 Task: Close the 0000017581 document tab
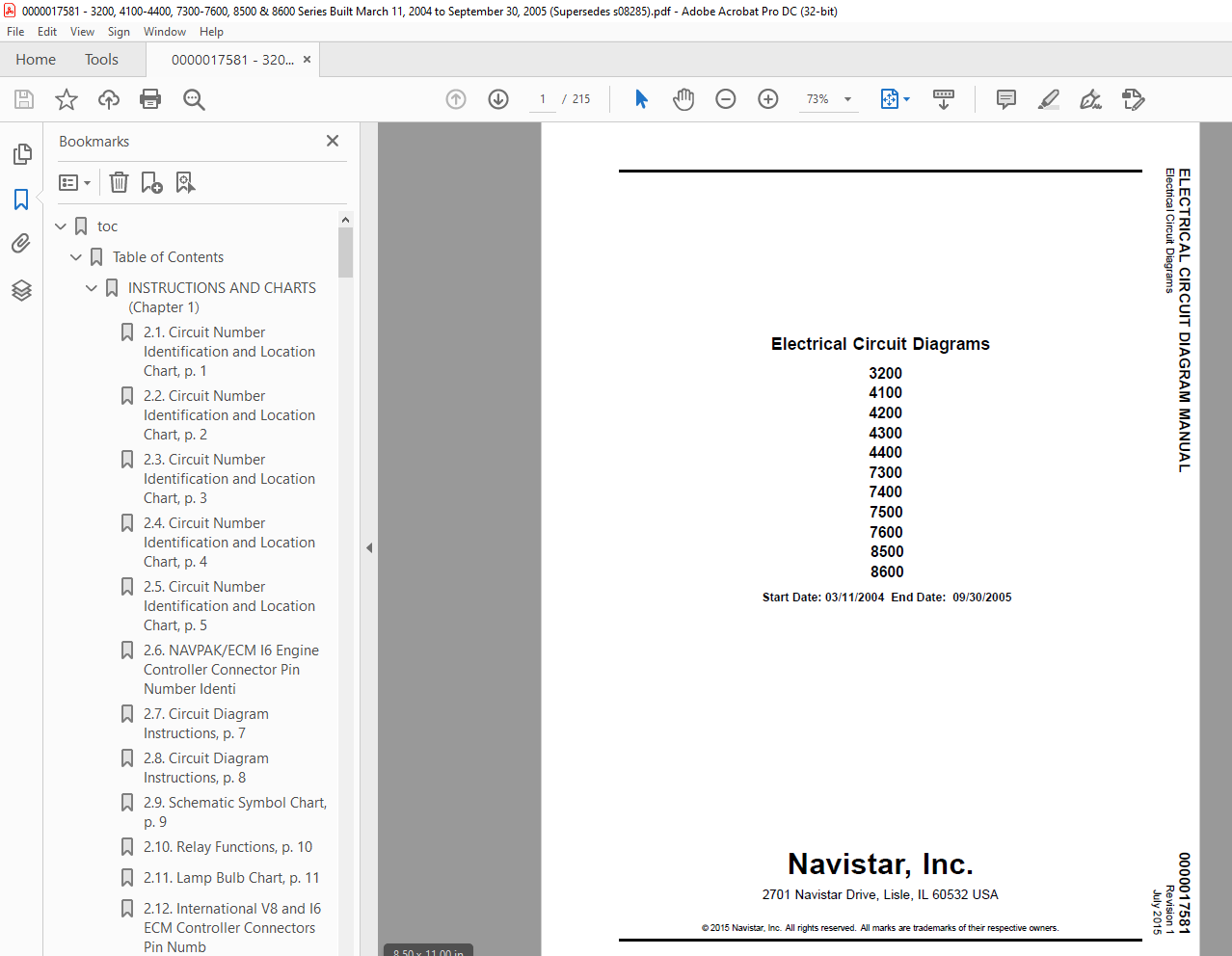(x=307, y=60)
